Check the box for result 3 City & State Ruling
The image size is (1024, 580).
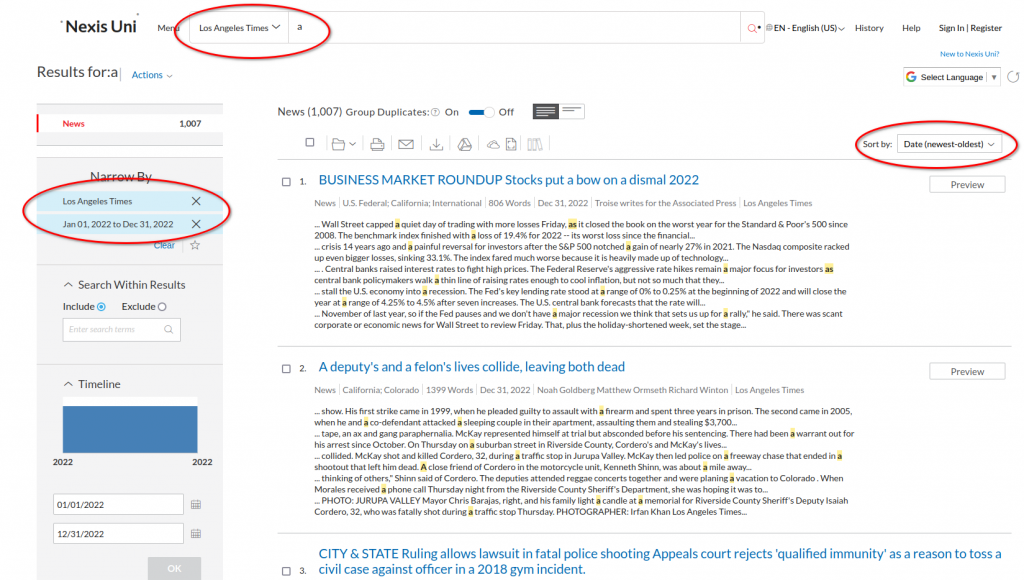pos(286,571)
